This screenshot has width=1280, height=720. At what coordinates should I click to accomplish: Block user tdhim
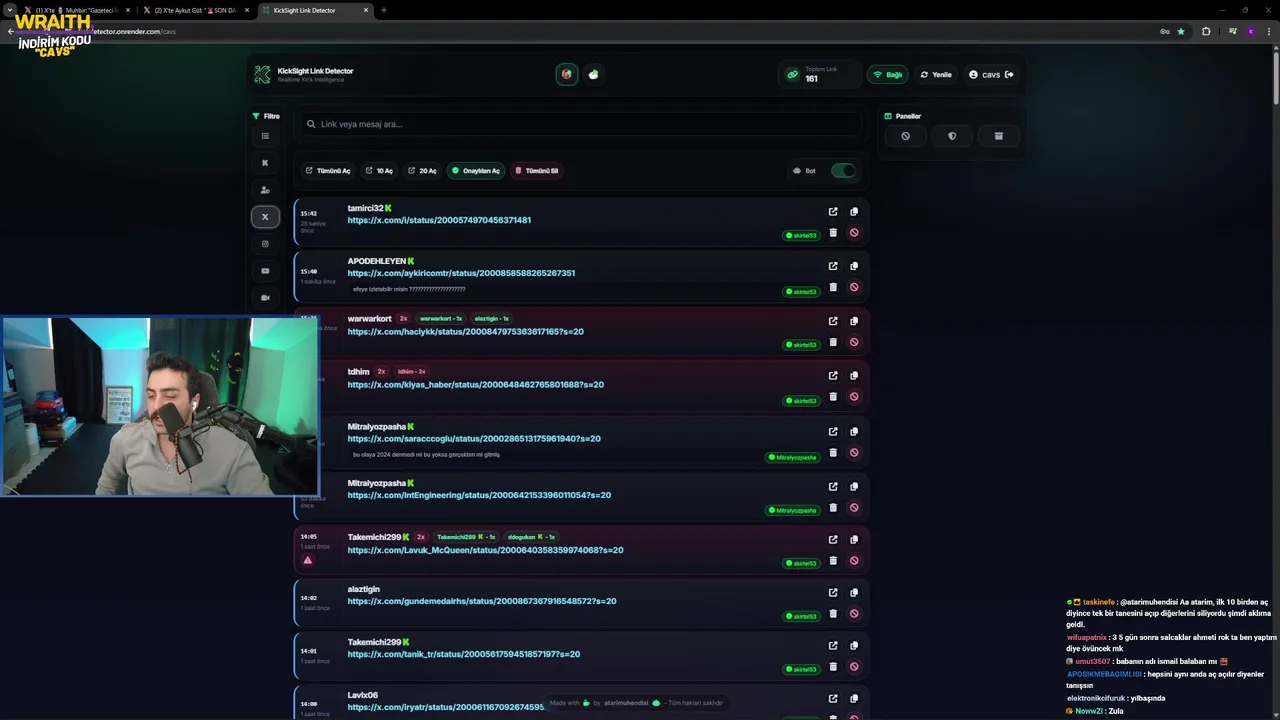click(x=854, y=397)
